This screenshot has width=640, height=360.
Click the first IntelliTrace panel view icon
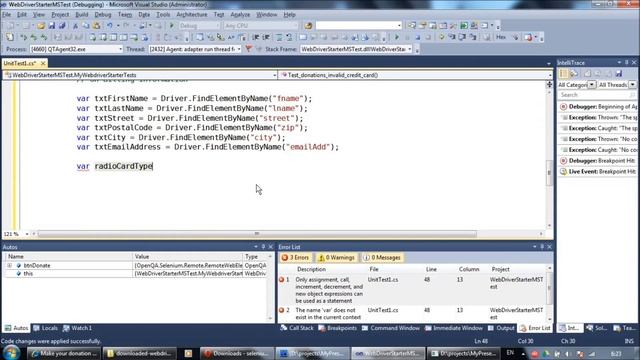tap(563, 73)
